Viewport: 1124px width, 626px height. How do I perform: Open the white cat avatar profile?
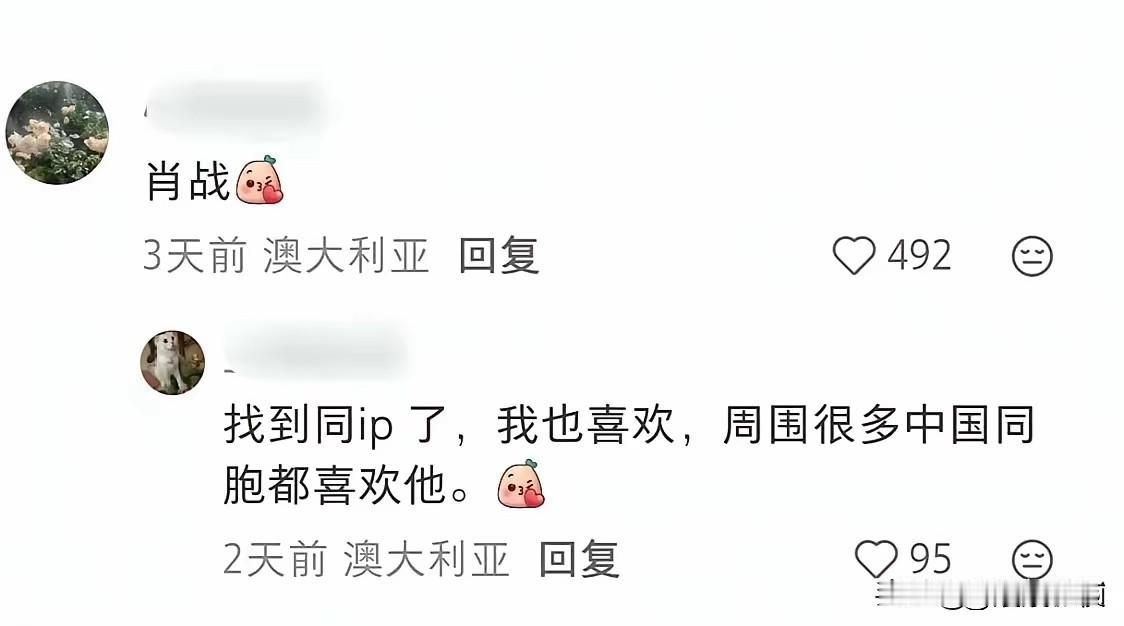coord(172,363)
